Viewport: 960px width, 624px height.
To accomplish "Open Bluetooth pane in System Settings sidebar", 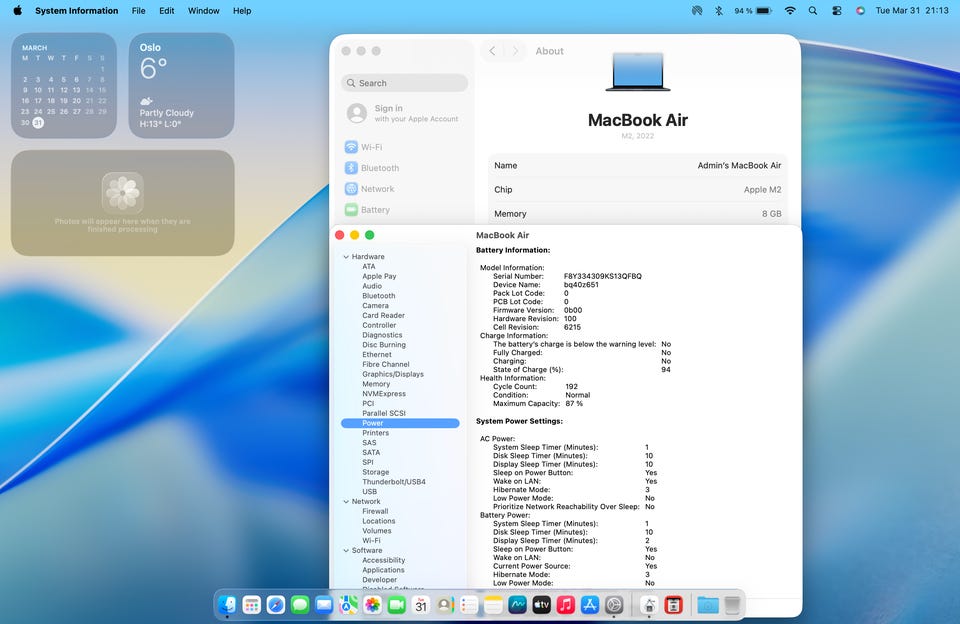I will pos(379,168).
